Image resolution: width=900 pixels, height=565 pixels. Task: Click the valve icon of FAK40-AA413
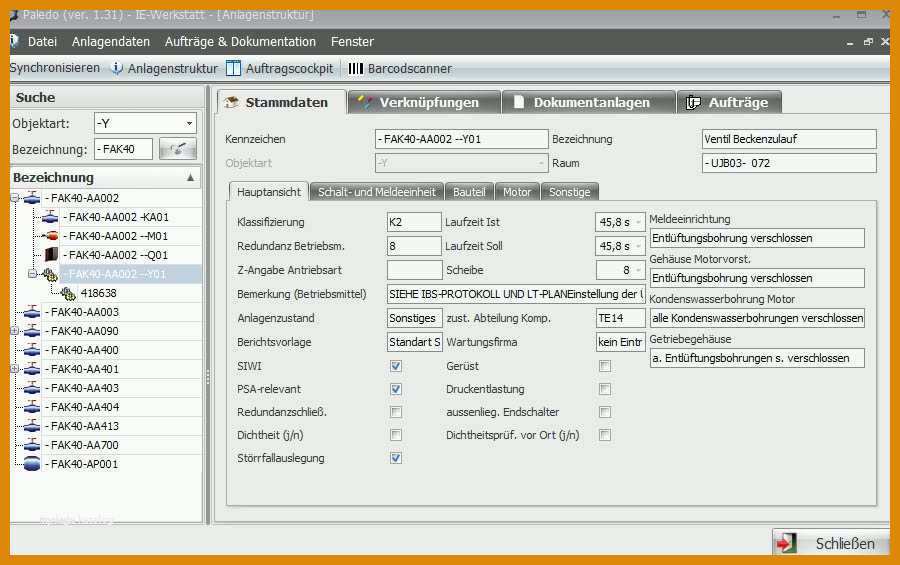pyautogui.click(x=32, y=426)
